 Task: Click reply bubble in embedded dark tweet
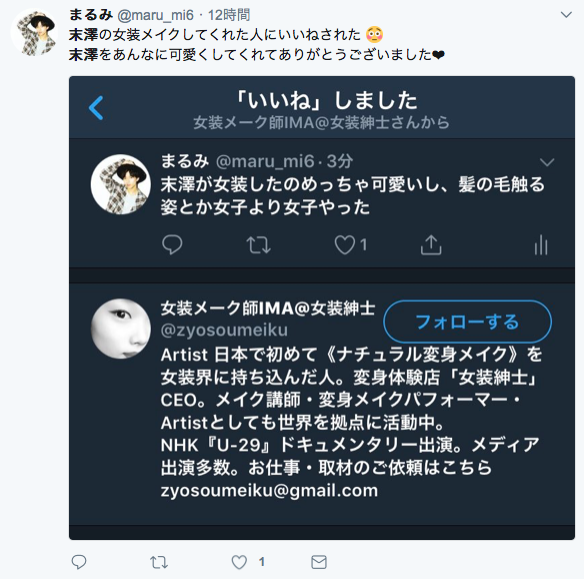[x=172, y=245]
